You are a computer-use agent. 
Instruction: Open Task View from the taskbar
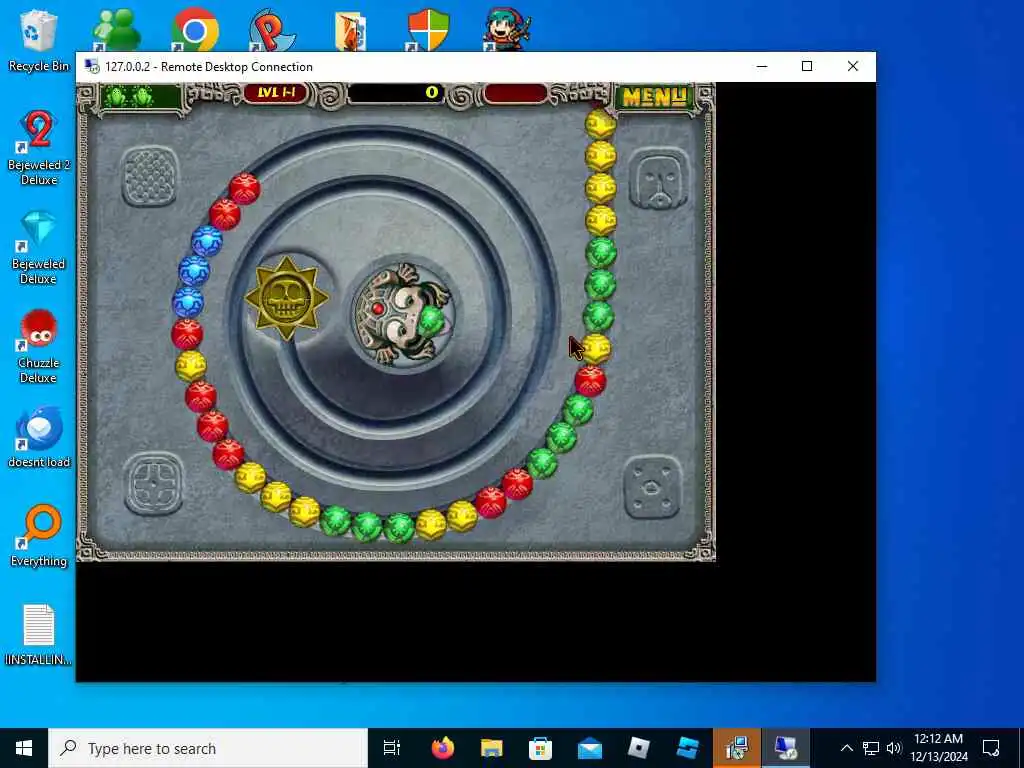[392, 748]
